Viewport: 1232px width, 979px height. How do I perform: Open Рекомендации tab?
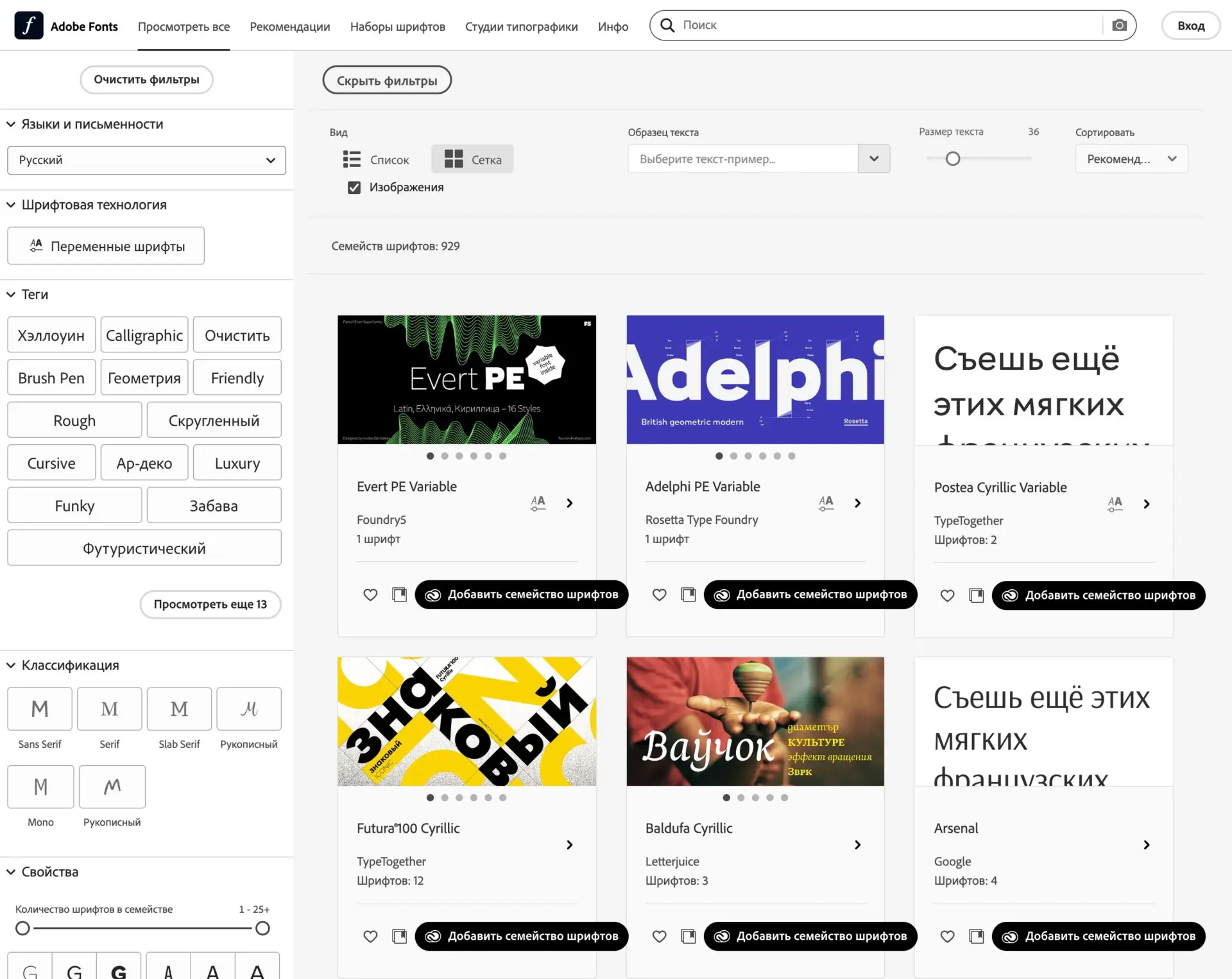[x=290, y=26]
